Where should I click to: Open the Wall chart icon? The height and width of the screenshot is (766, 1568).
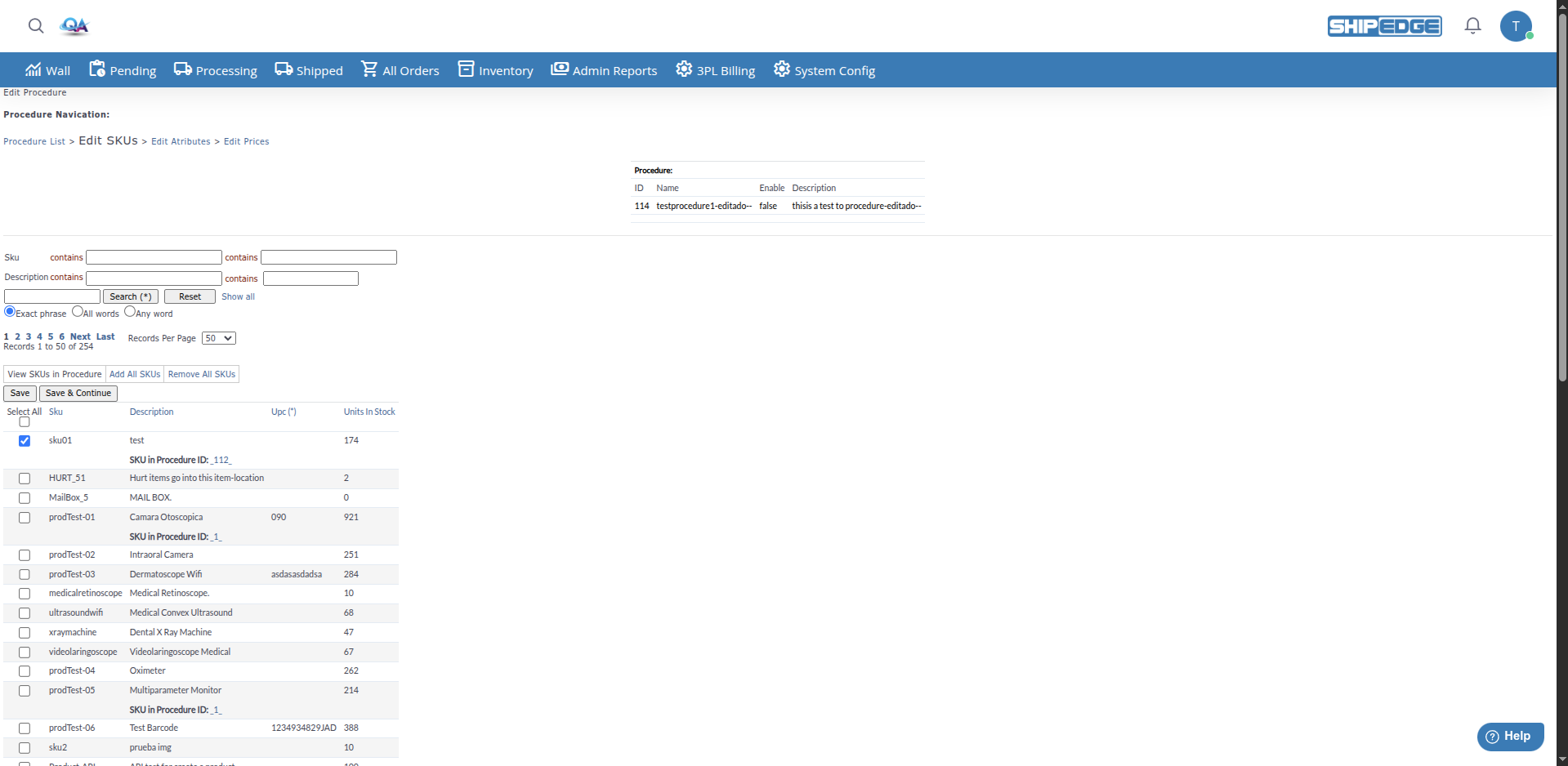tap(33, 69)
